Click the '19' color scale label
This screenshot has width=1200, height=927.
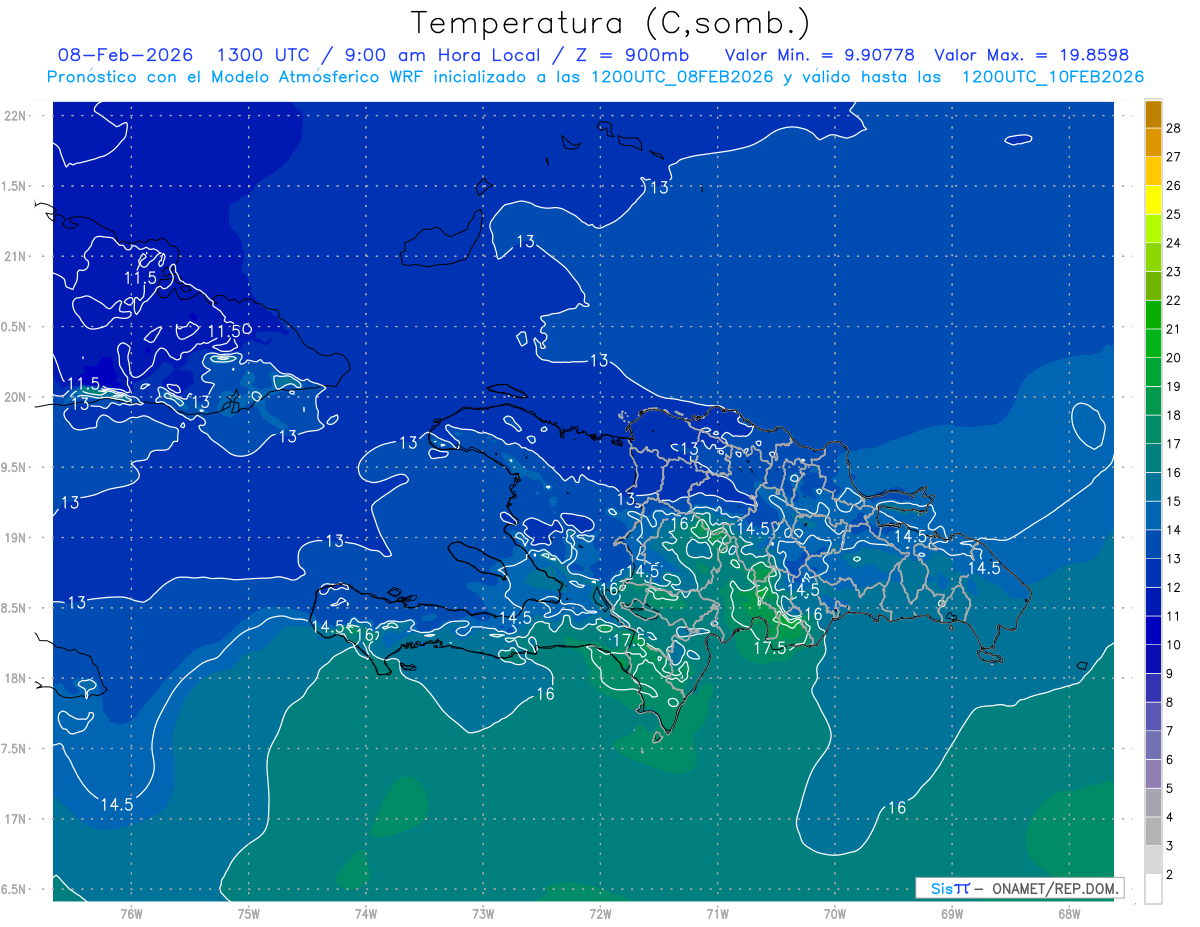1174,386
